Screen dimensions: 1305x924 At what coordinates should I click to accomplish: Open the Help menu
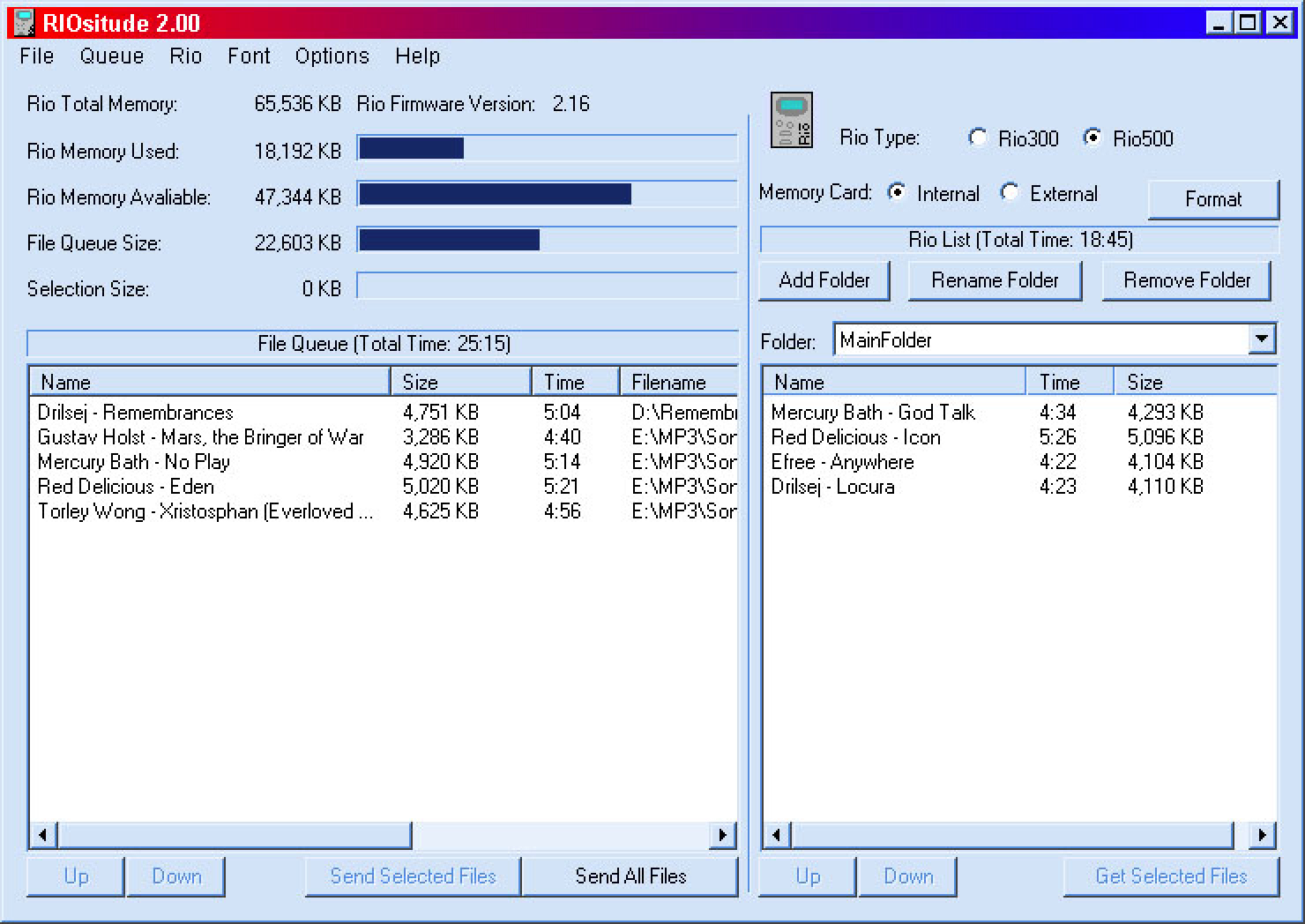point(417,56)
